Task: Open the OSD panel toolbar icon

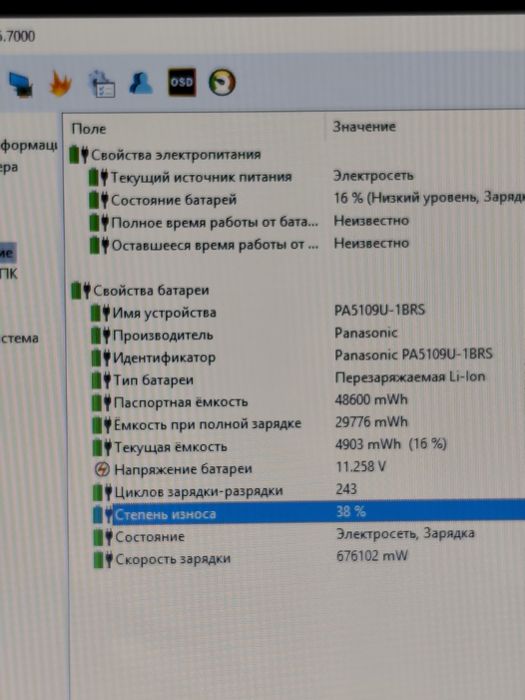Action: pos(182,82)
